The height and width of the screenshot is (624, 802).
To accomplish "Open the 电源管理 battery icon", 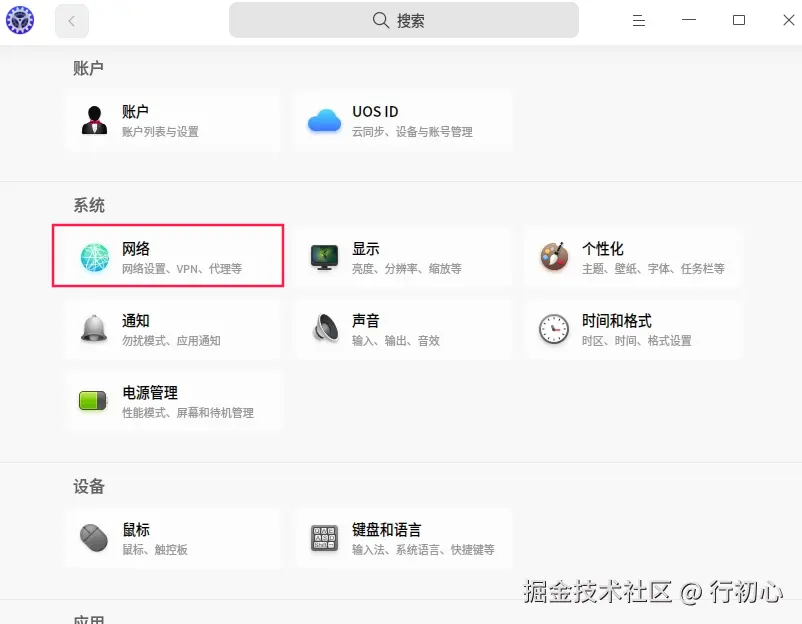I will [x=93, y=400].
